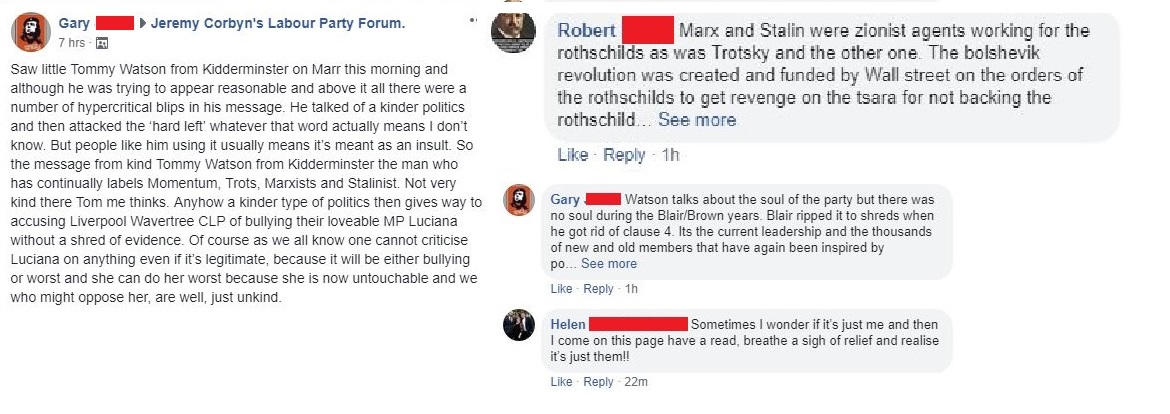Click Robert's name on his comment
The height and width of the screenshot is (414, 1170).
[586, 31]
